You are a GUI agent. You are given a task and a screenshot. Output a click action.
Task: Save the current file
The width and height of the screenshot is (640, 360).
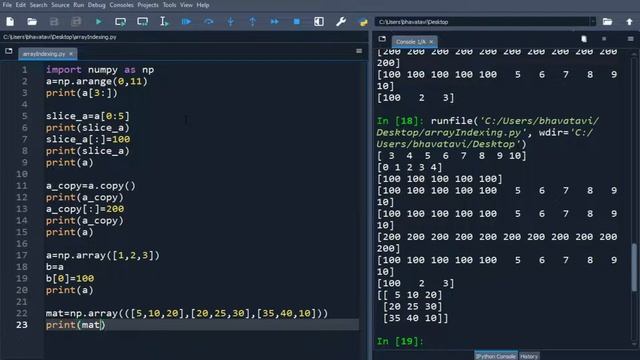[54, 22]
